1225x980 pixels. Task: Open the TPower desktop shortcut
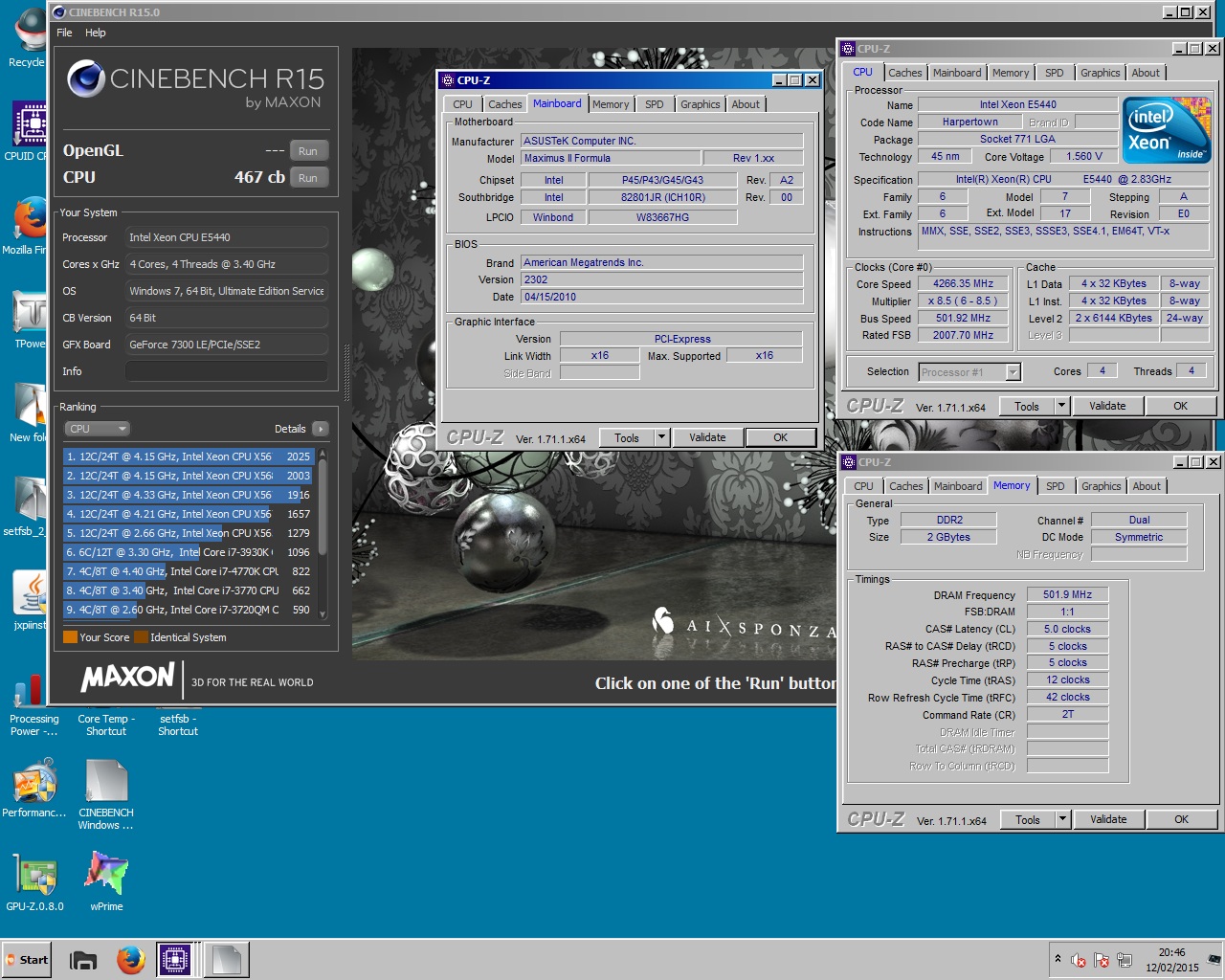(30, 320)
